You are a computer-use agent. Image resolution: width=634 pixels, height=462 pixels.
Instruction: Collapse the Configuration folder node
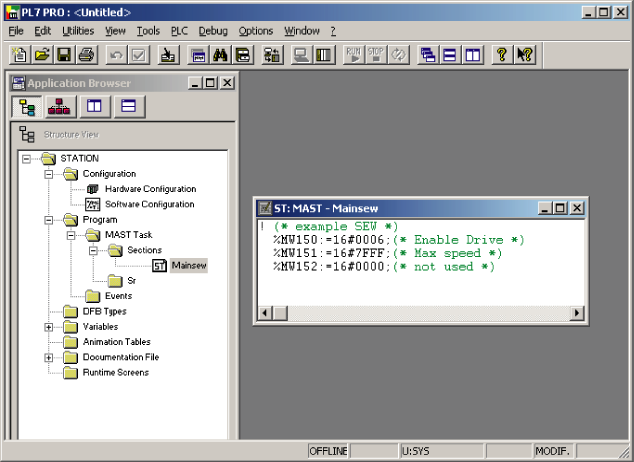tap(49, 174)
